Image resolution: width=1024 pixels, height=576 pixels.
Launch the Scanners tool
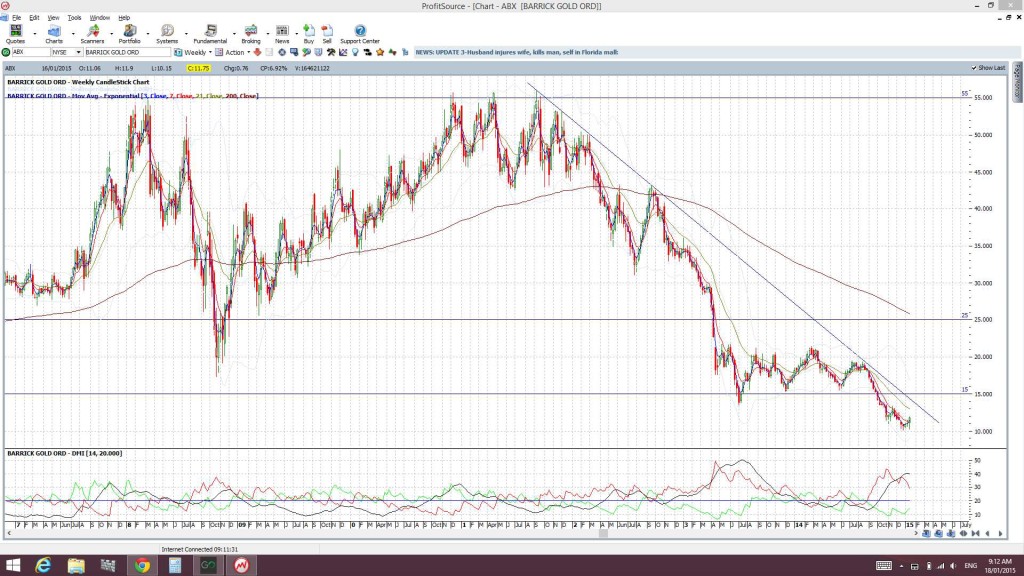(x=92, y=34)
